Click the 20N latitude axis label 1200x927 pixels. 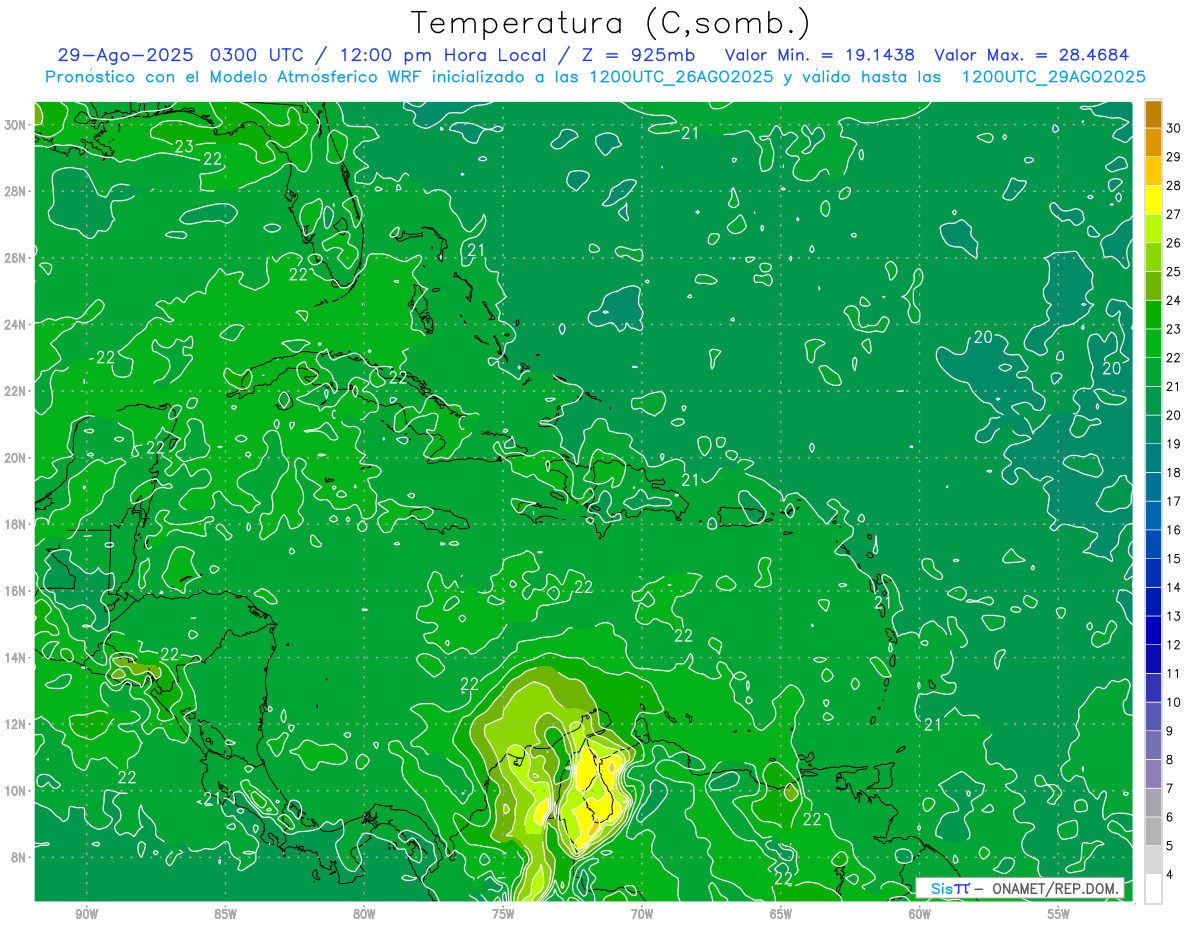[x=16, y=457]
